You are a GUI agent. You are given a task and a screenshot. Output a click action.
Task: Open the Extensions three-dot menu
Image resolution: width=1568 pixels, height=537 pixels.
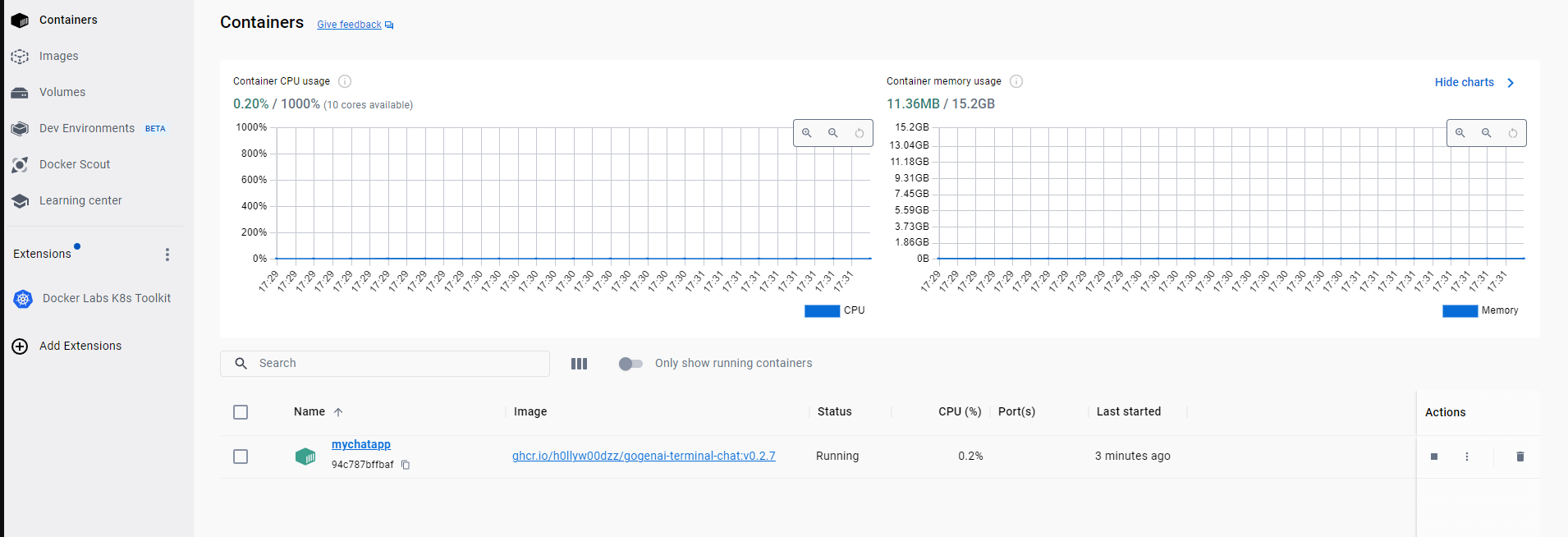pos(167,255)
